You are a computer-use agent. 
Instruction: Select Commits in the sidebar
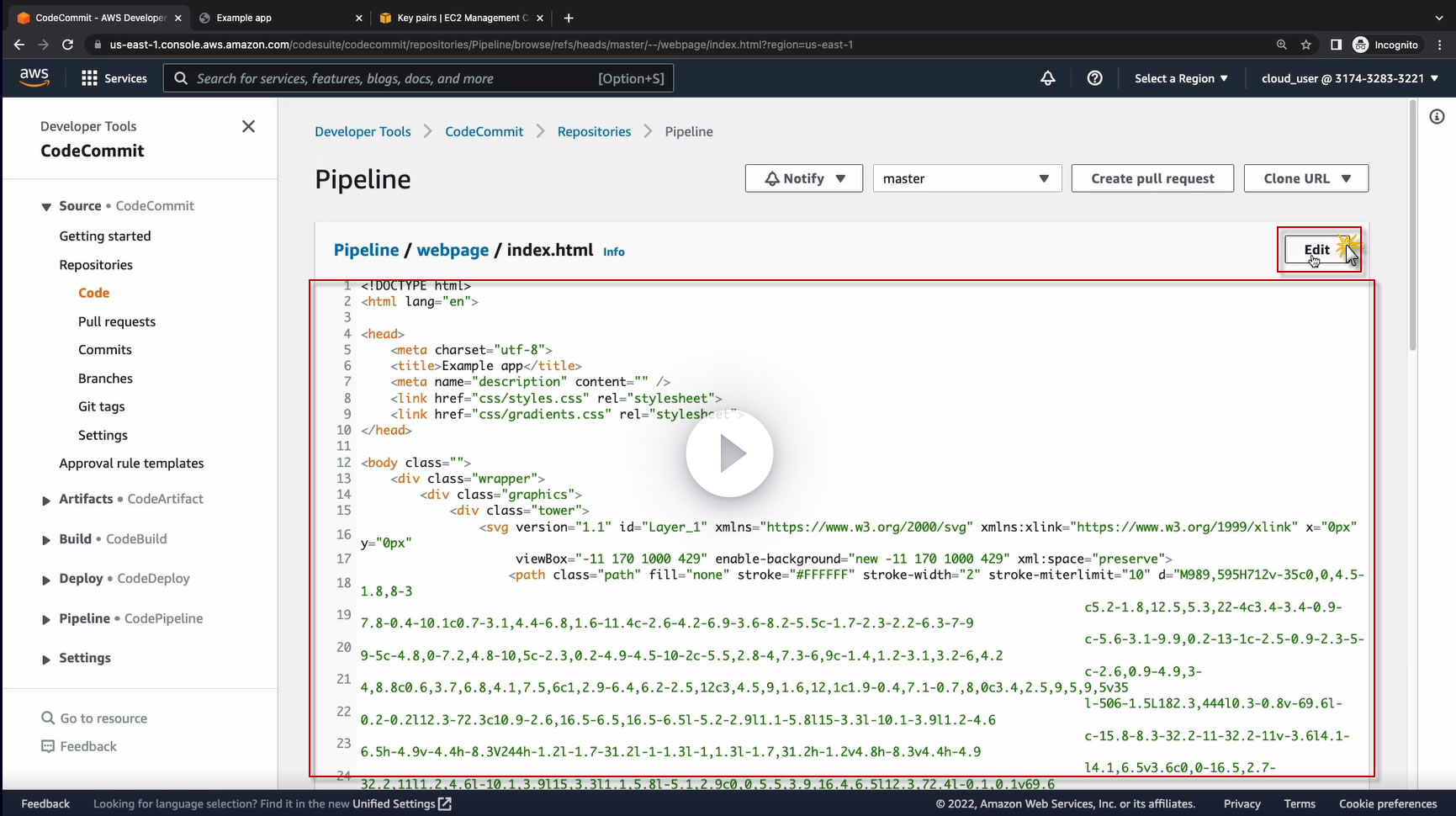(x=104, y=350)
